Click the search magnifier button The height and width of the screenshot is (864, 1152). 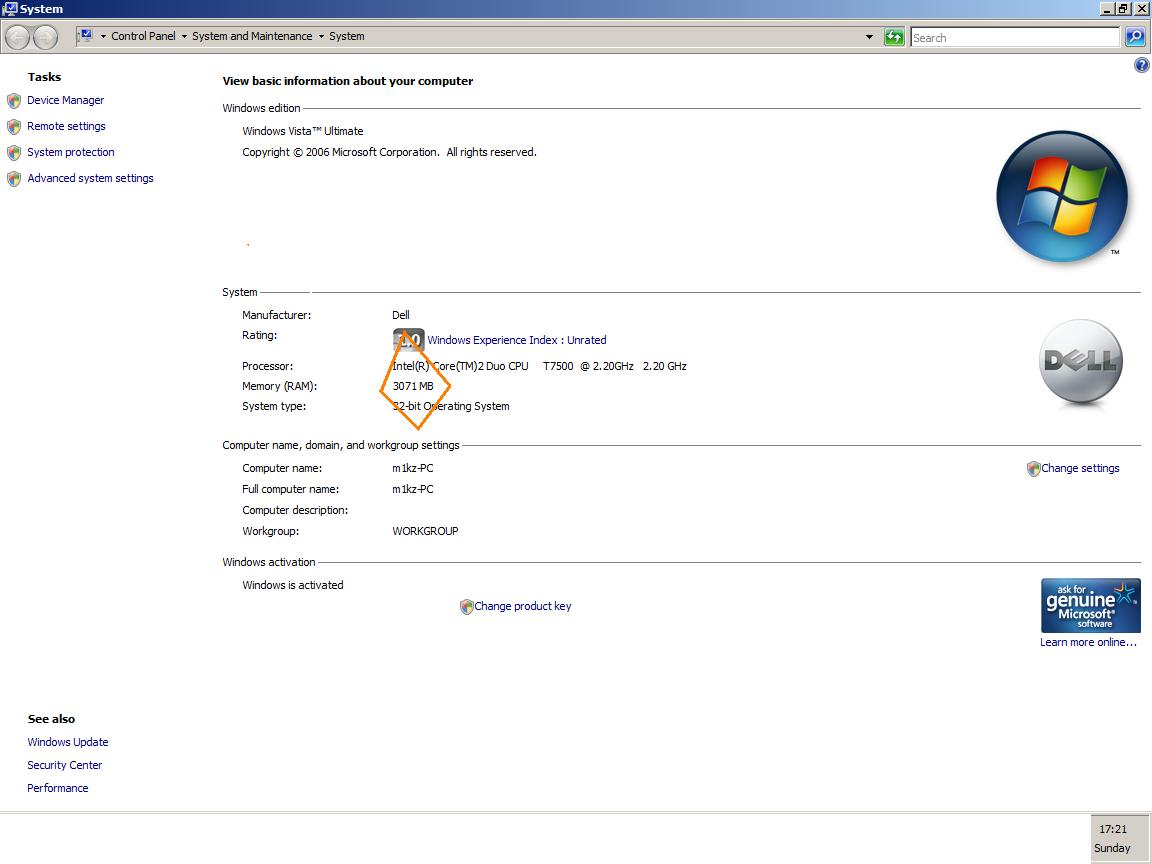click(x=1135, y=37)
